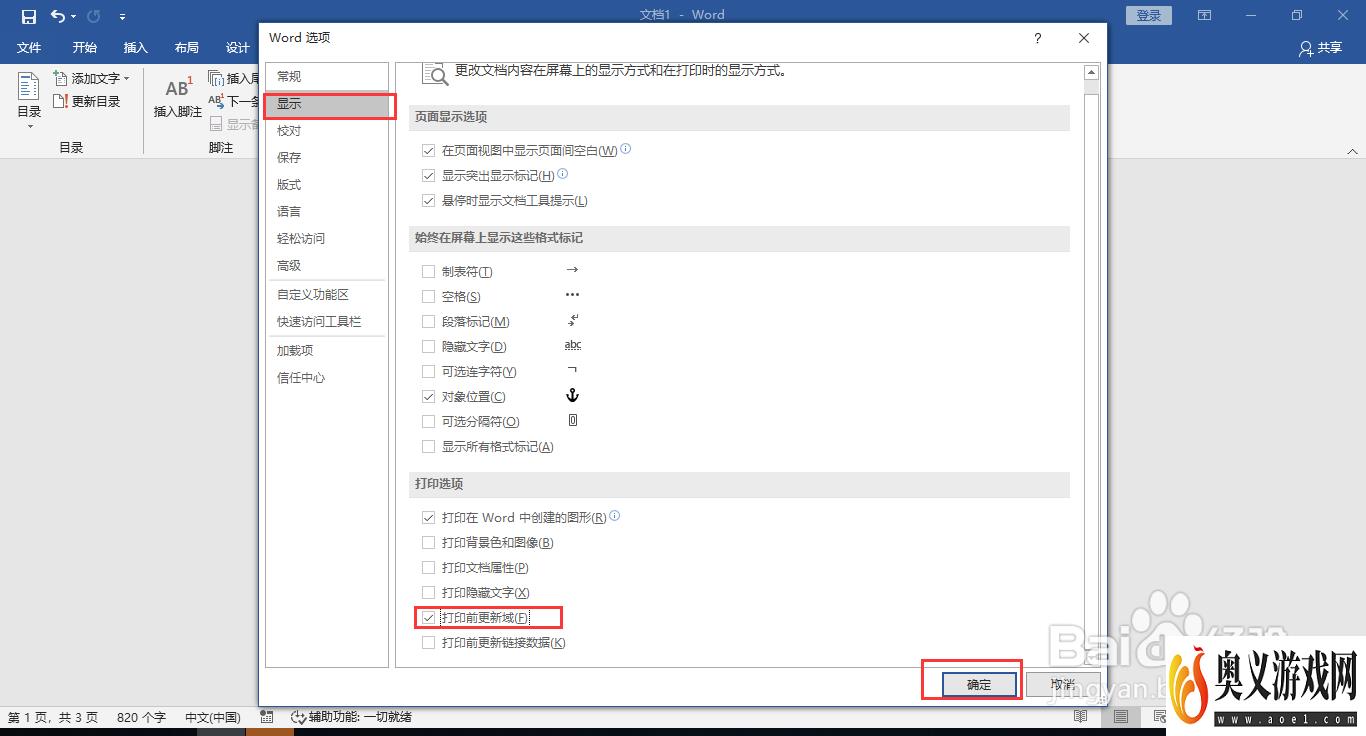Image resolution: width=1366 pixels, height=736 pixels.
Task: Toggle 悬停时显示文档工具提示 checkbox
Action: [428, 200]
